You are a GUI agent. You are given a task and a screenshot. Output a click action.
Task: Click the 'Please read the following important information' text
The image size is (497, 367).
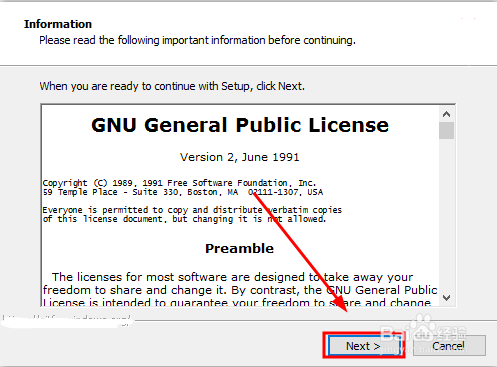pos(197,40)
